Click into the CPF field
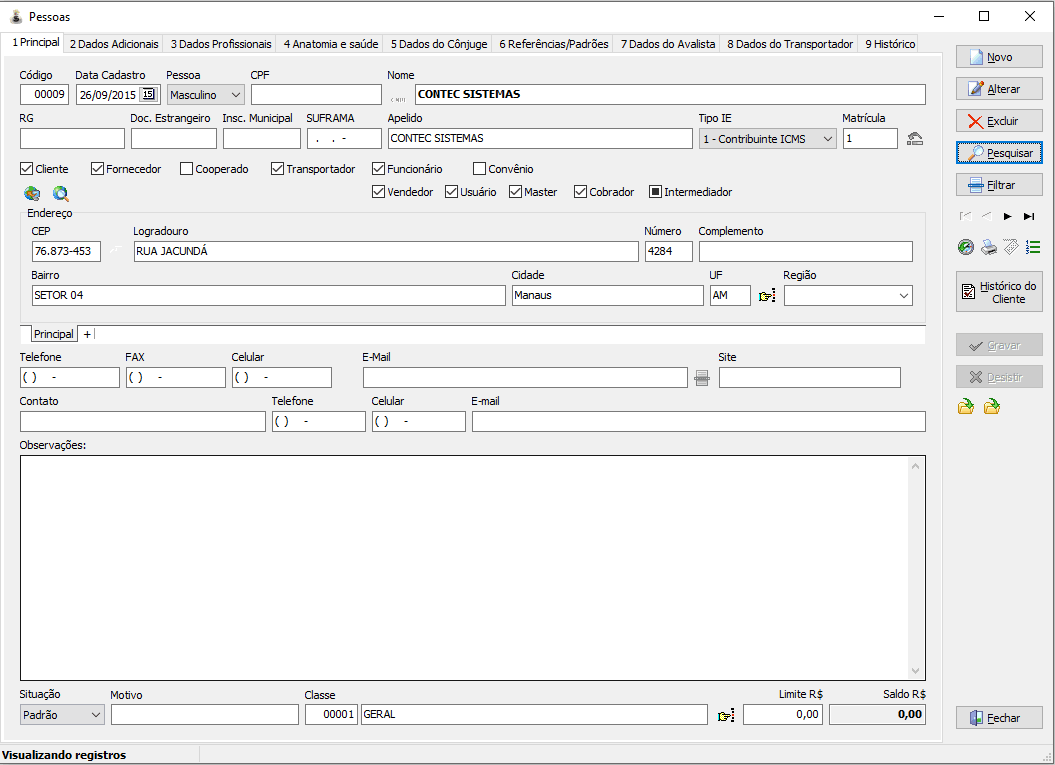This screenshot has height=765, width=1055. 316,94
